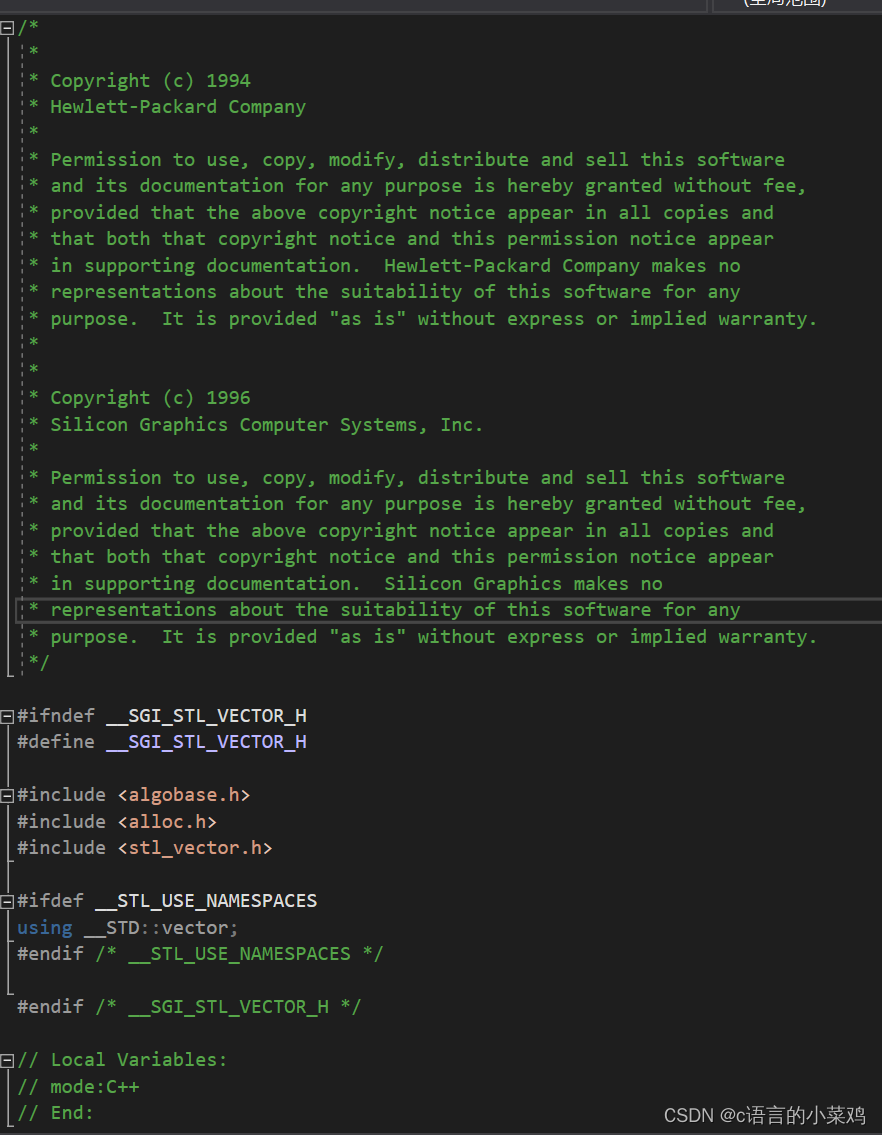Collapse the Local Variables comment block
Image resolution: width=882 pixels, height=1135 pixels.
click(8, 1060)
